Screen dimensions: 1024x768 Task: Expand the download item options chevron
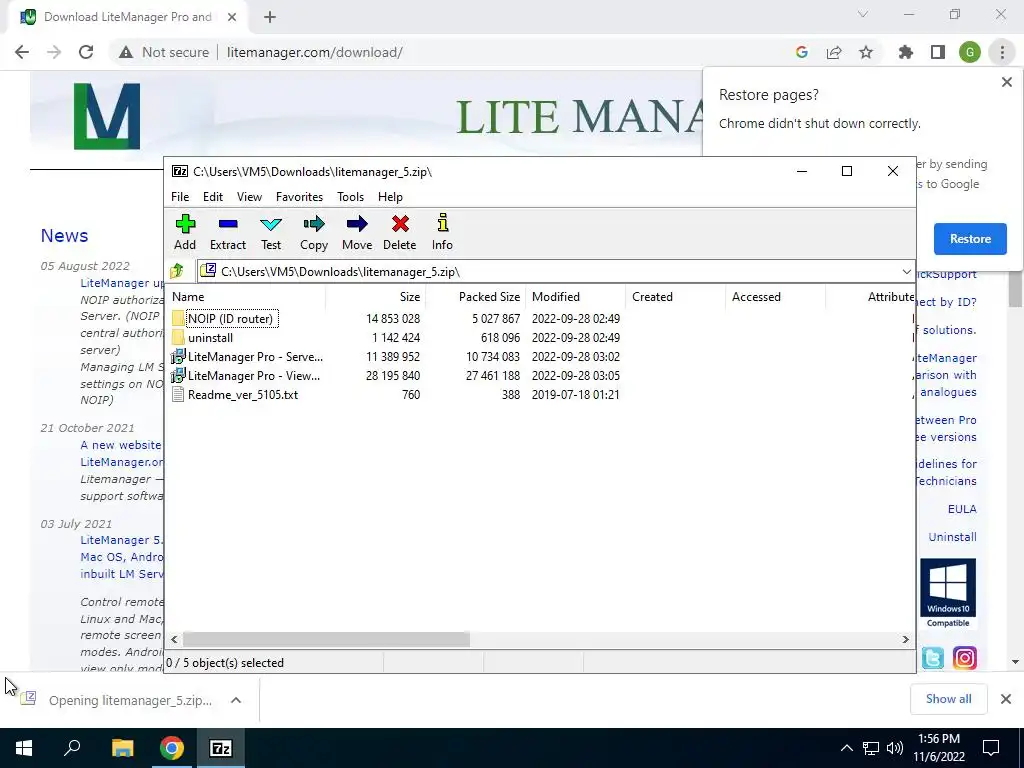(x=236, y=700)
